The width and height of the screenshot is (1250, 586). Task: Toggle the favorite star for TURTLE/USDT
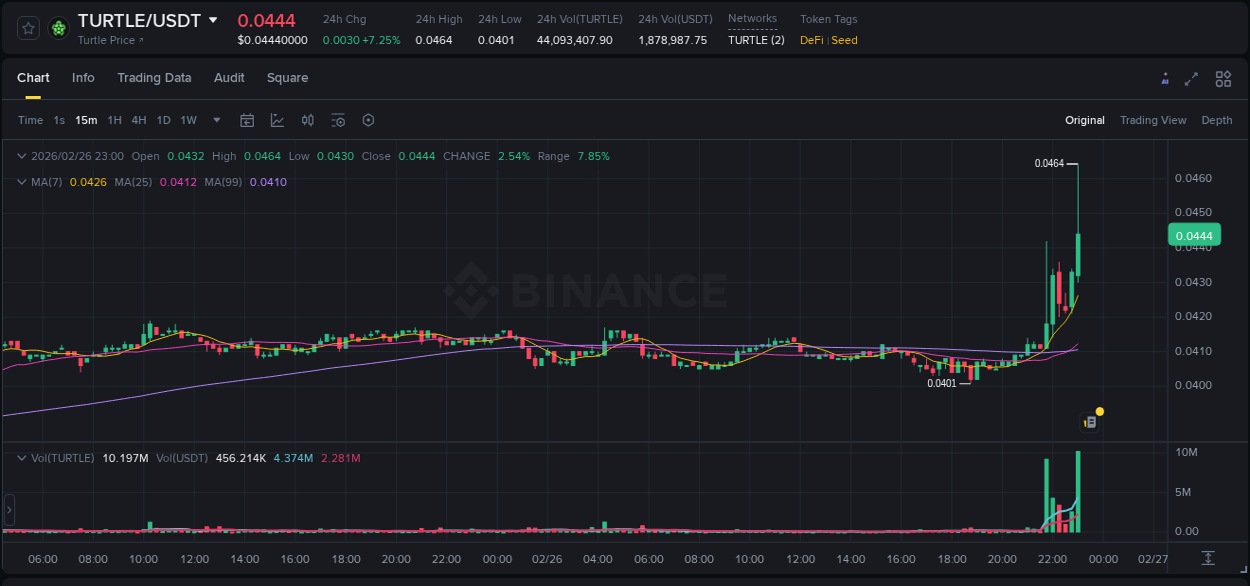click(x=27, y=28)
